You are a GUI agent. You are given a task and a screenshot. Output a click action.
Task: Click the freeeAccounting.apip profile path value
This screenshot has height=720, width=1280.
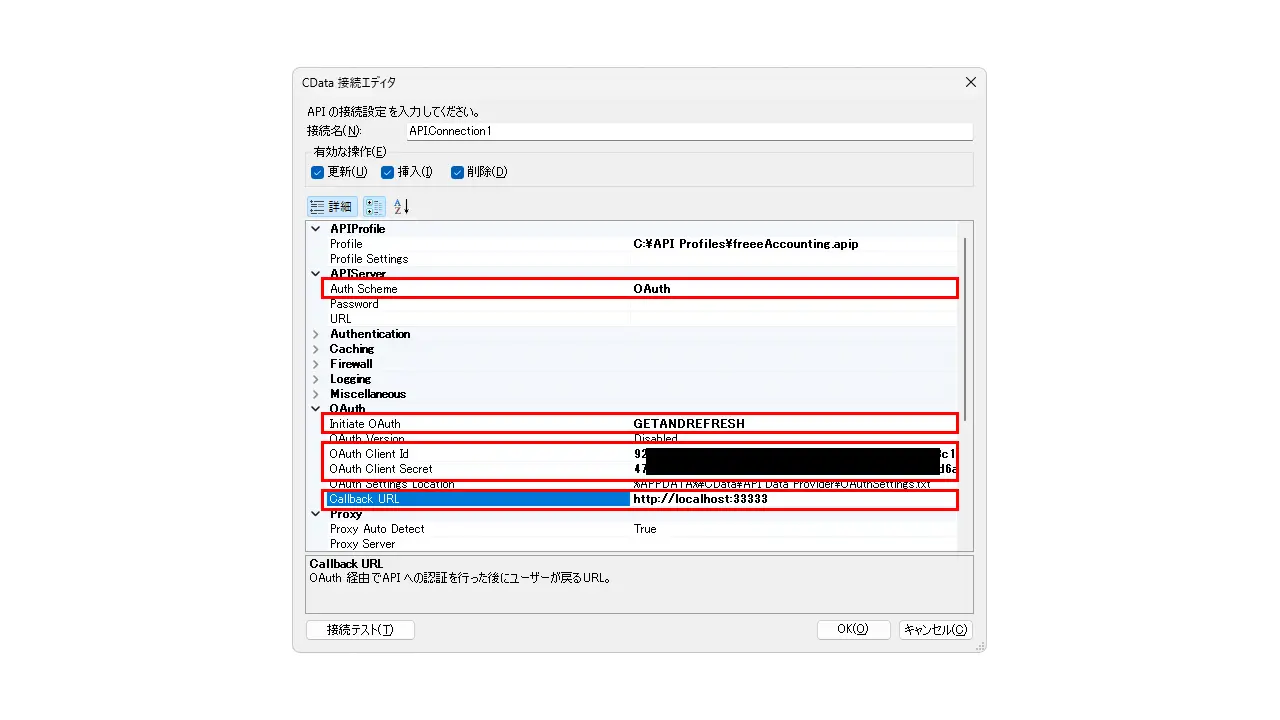746,244
